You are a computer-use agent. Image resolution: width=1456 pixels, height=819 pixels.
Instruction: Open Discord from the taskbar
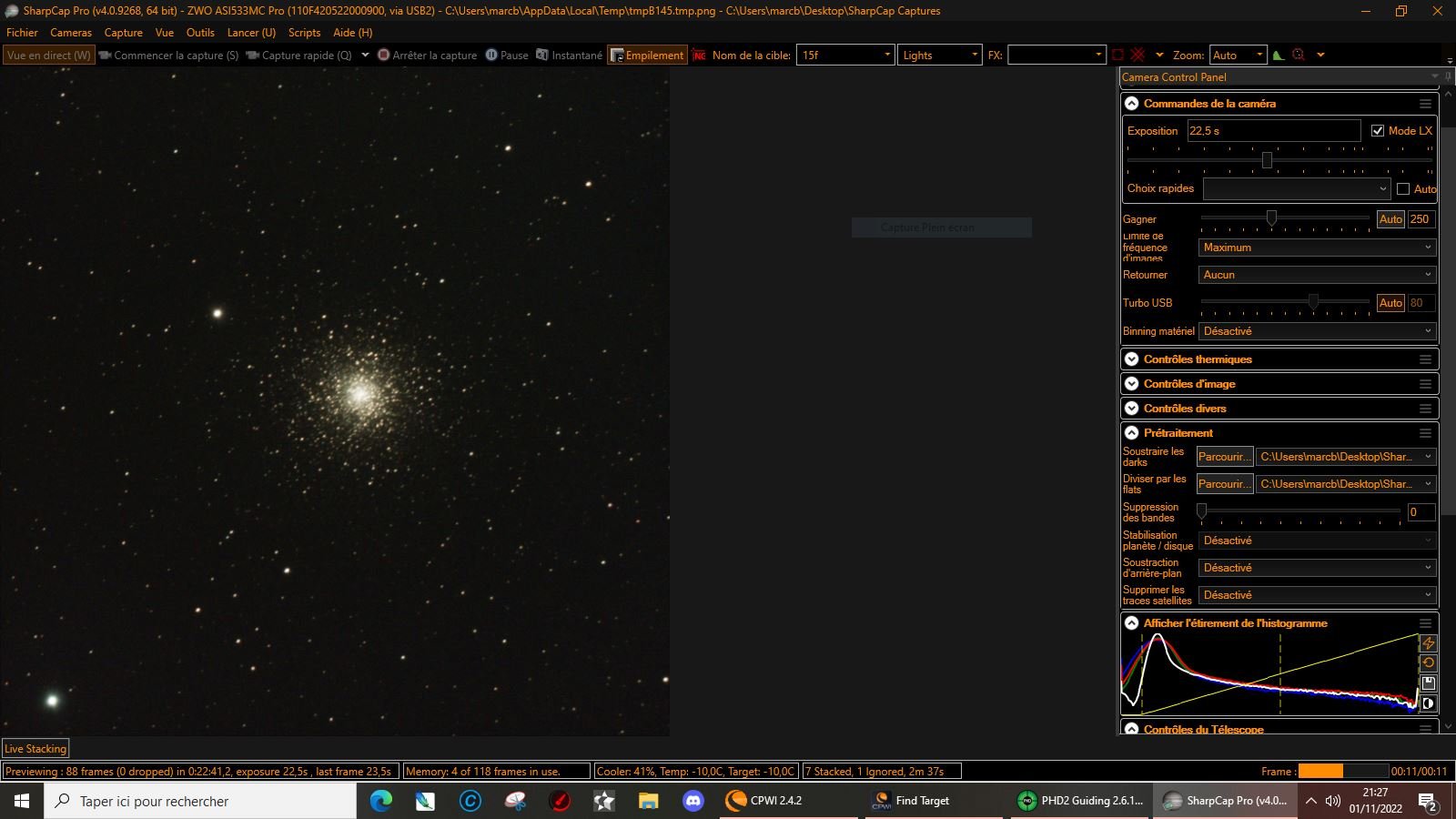pos(693,801)
